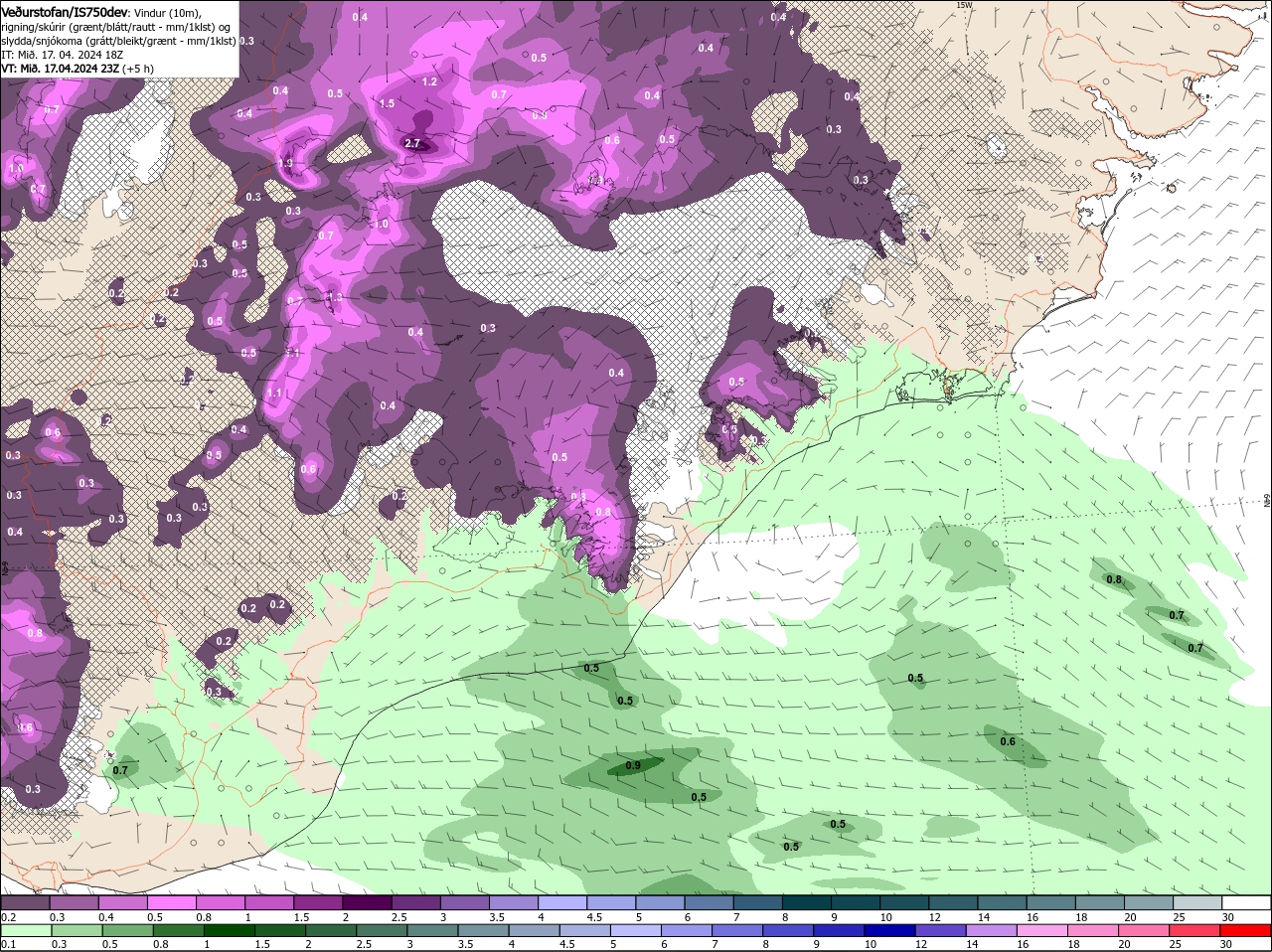Click the VT: Mið. 17.04.2024 23Z valid time
This screenshot has height=952, width=1272.
(61, 69)
